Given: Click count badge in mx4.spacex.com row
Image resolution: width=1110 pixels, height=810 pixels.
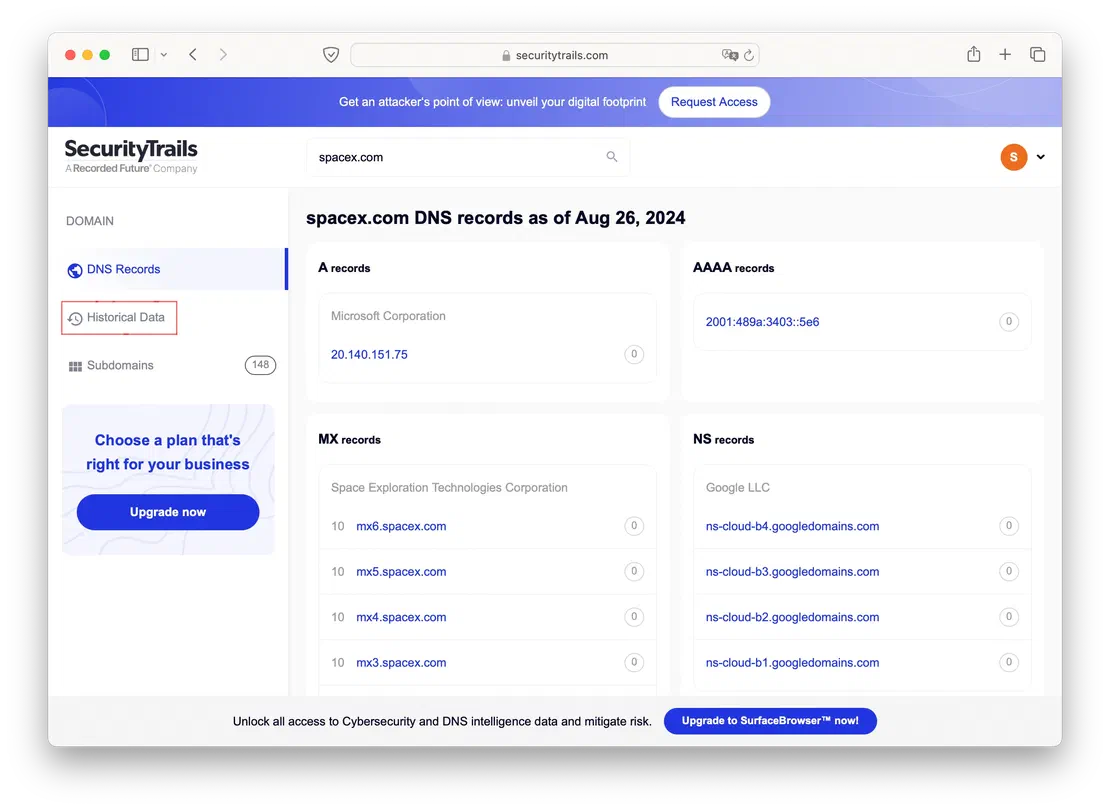Looking at the screenshot, I should point(634,617).
